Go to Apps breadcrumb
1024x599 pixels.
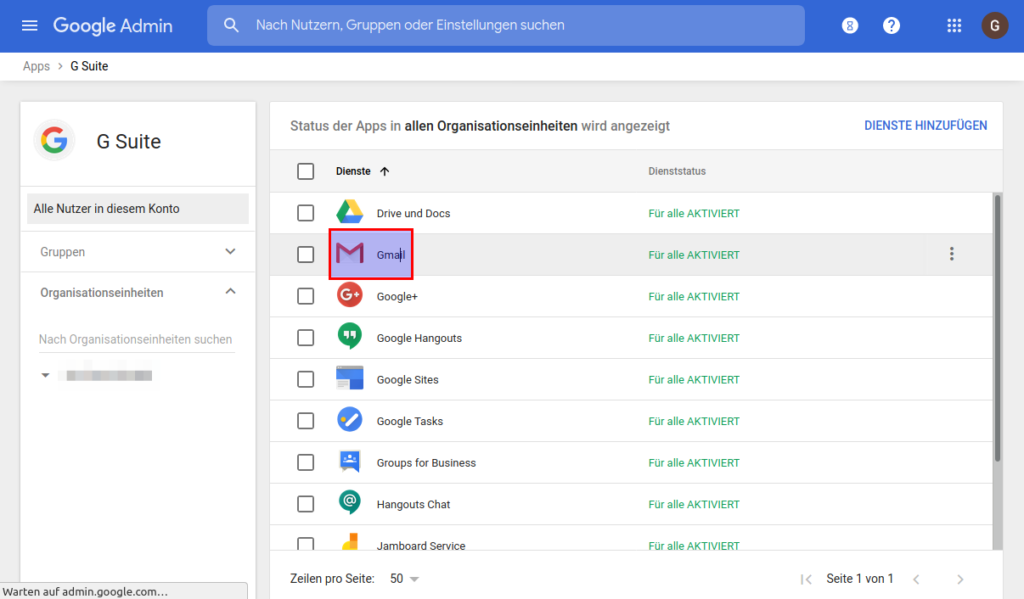click(x=36, y=66)
